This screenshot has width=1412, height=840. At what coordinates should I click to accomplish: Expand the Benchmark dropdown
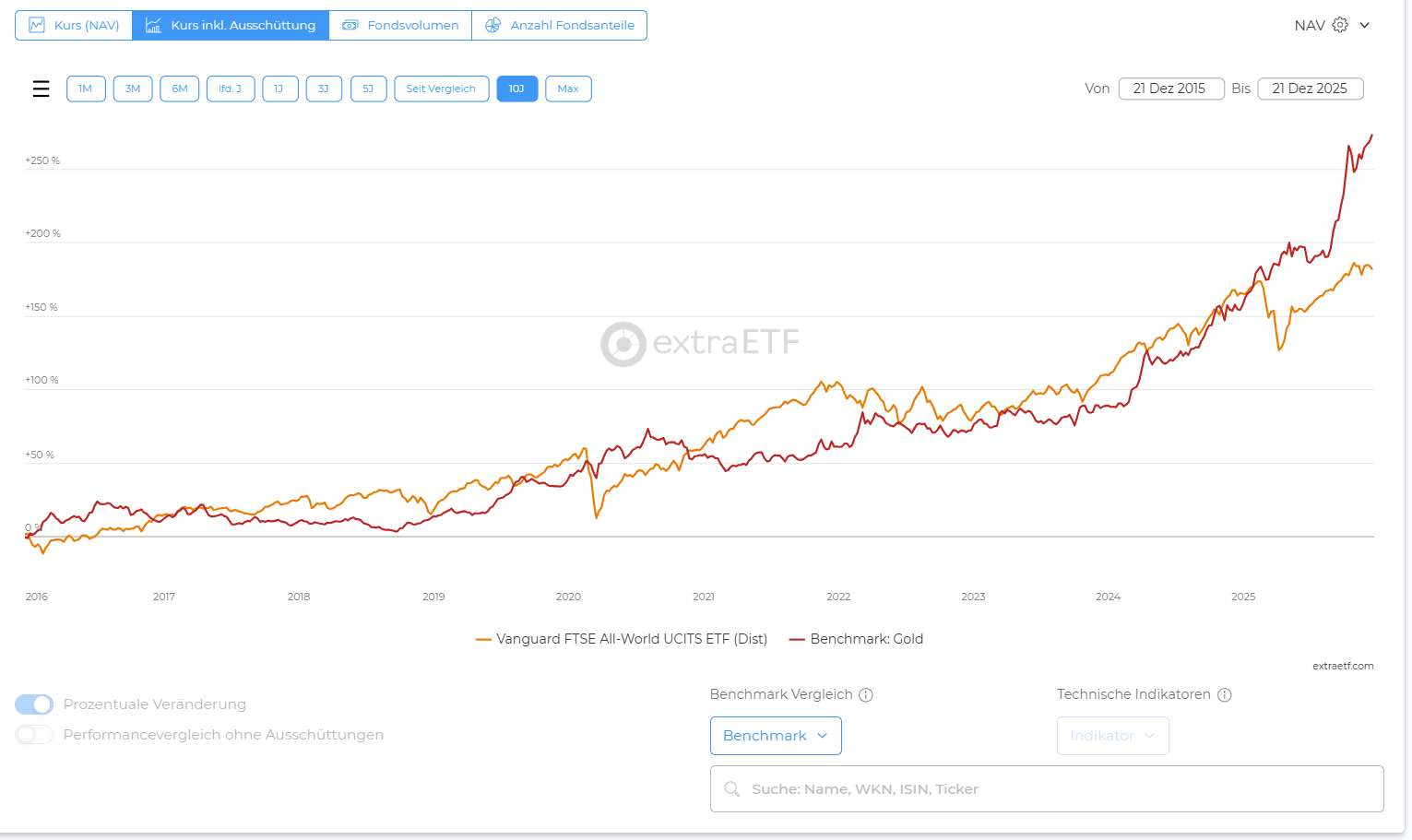tap(776, 736)
